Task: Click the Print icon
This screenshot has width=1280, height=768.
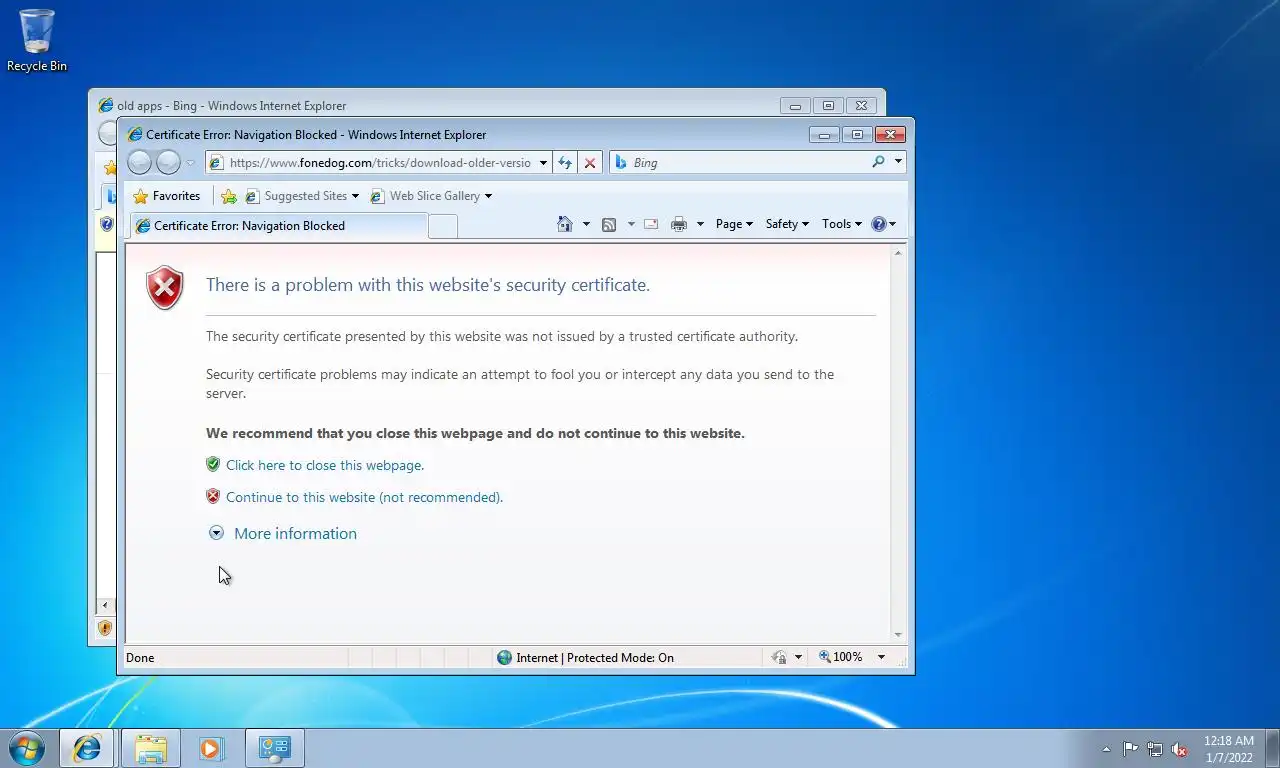Action: point(679,224)
